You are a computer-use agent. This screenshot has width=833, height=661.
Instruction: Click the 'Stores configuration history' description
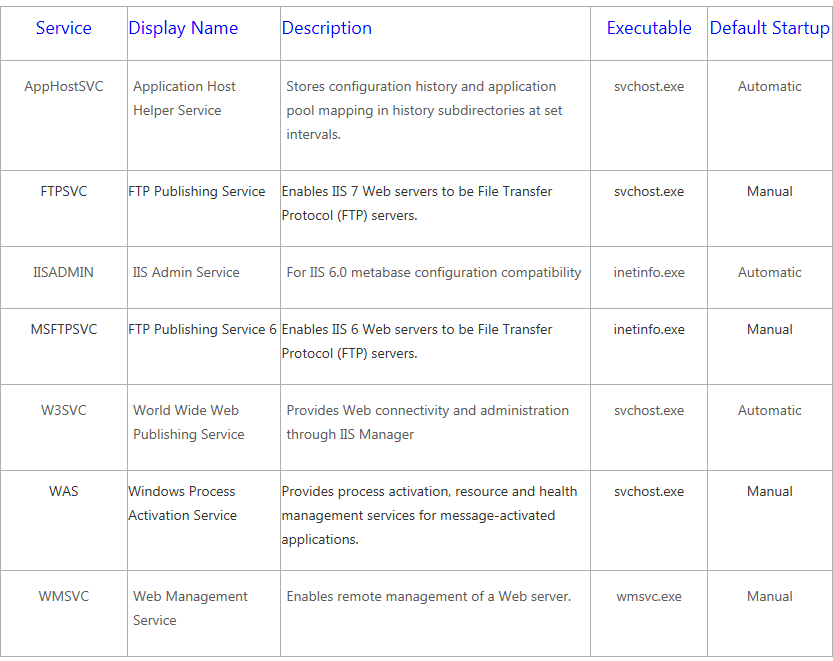coord(424,111)
